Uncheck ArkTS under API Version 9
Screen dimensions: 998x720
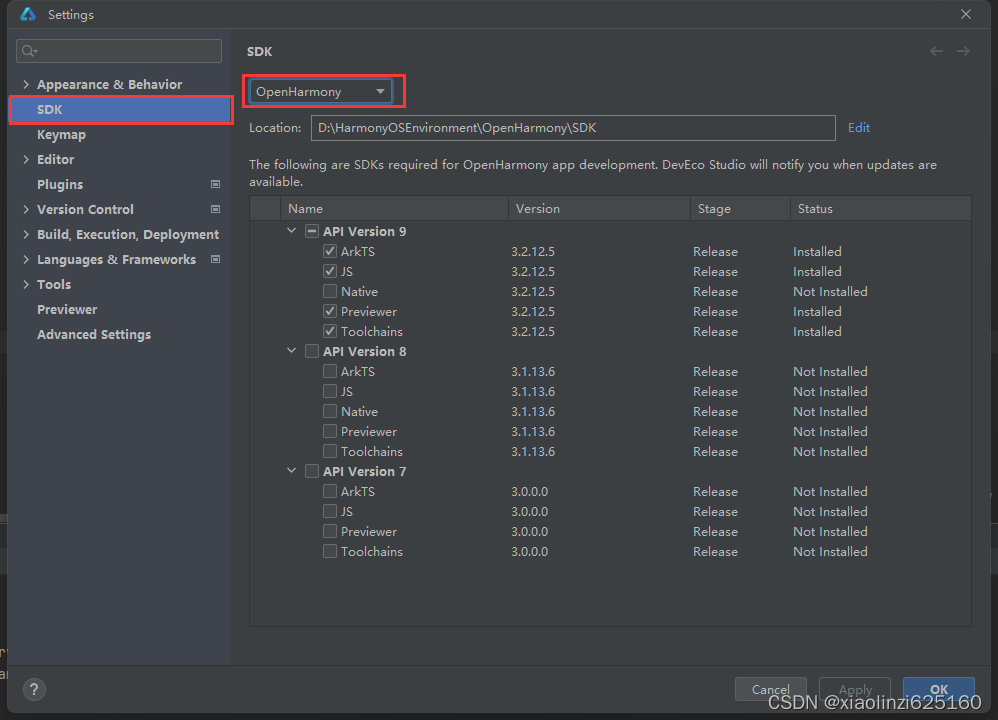point(330,251)
